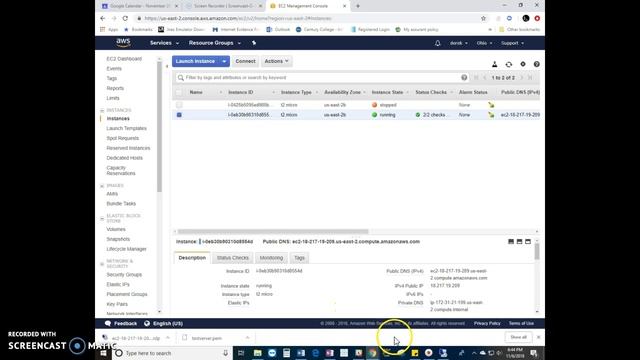Switch to the Monitoring tab

tap(271, 258)
